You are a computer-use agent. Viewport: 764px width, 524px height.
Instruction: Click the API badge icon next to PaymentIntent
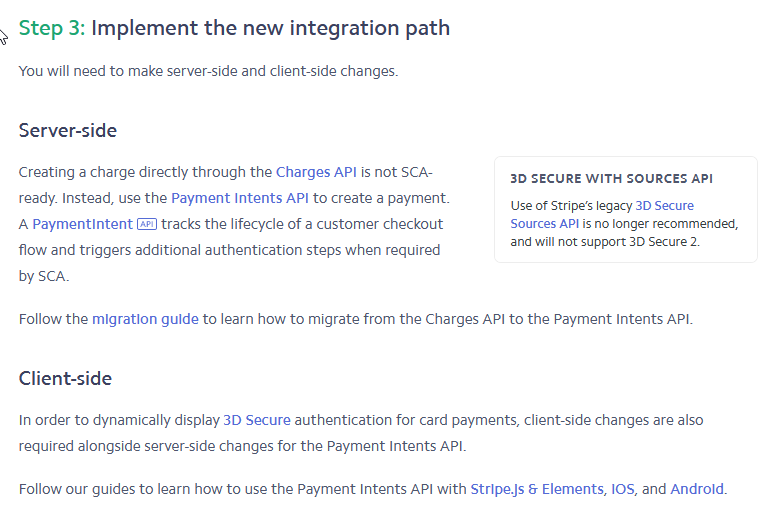tap(147, 224)
